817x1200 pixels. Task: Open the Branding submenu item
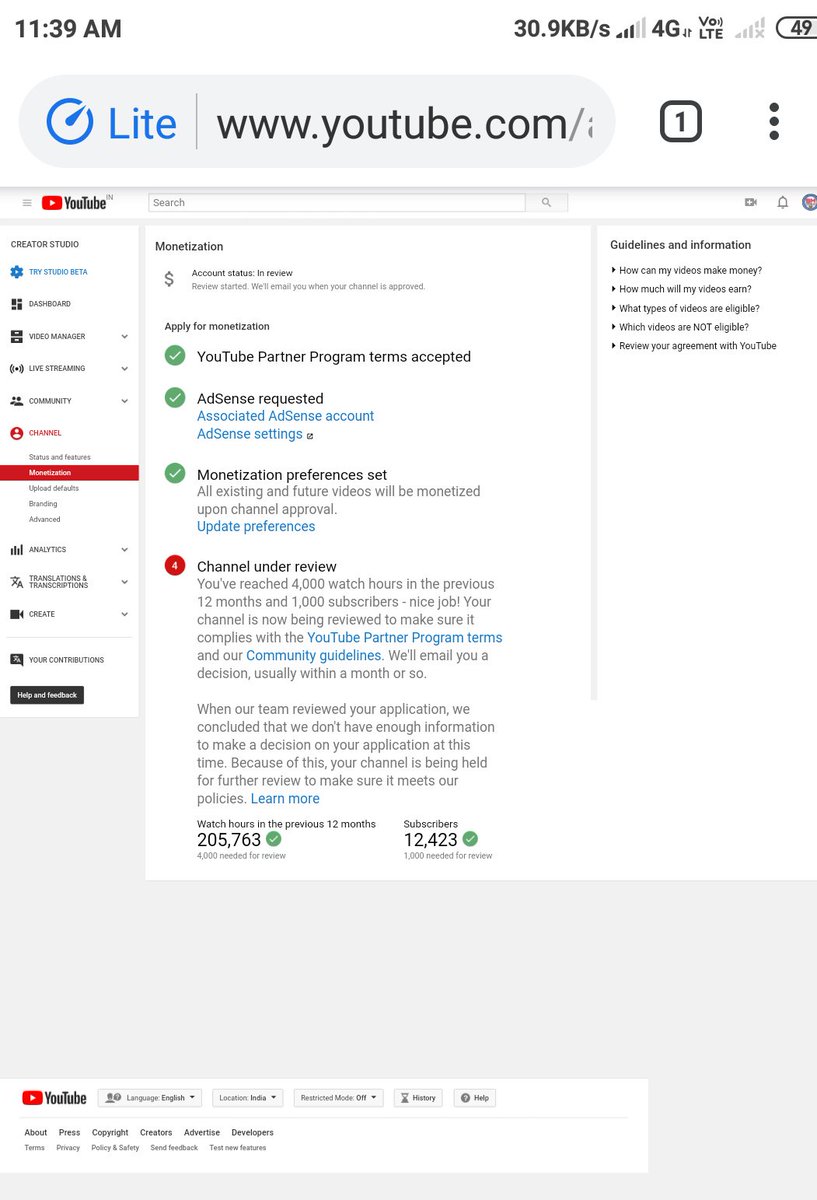click(x=43, y=504)
